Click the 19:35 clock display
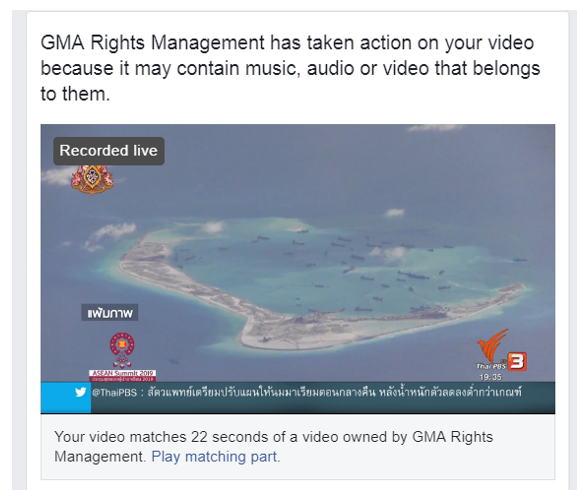577x490 pixels. click(x=490, y=377)
